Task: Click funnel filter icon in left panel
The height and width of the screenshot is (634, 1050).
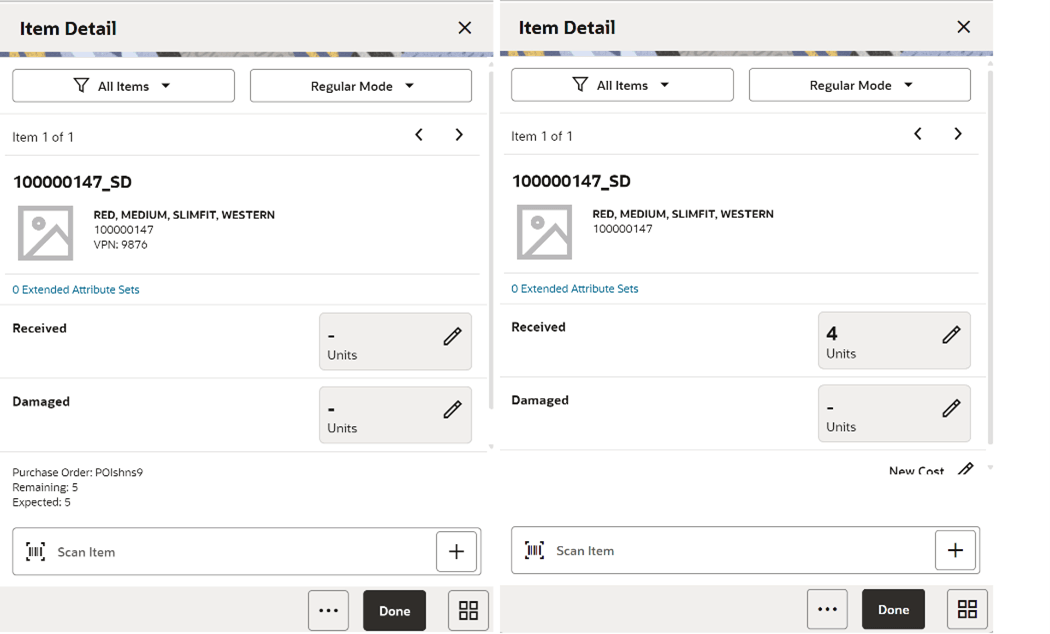Action: pyautogui.click(x=81, y=85)
